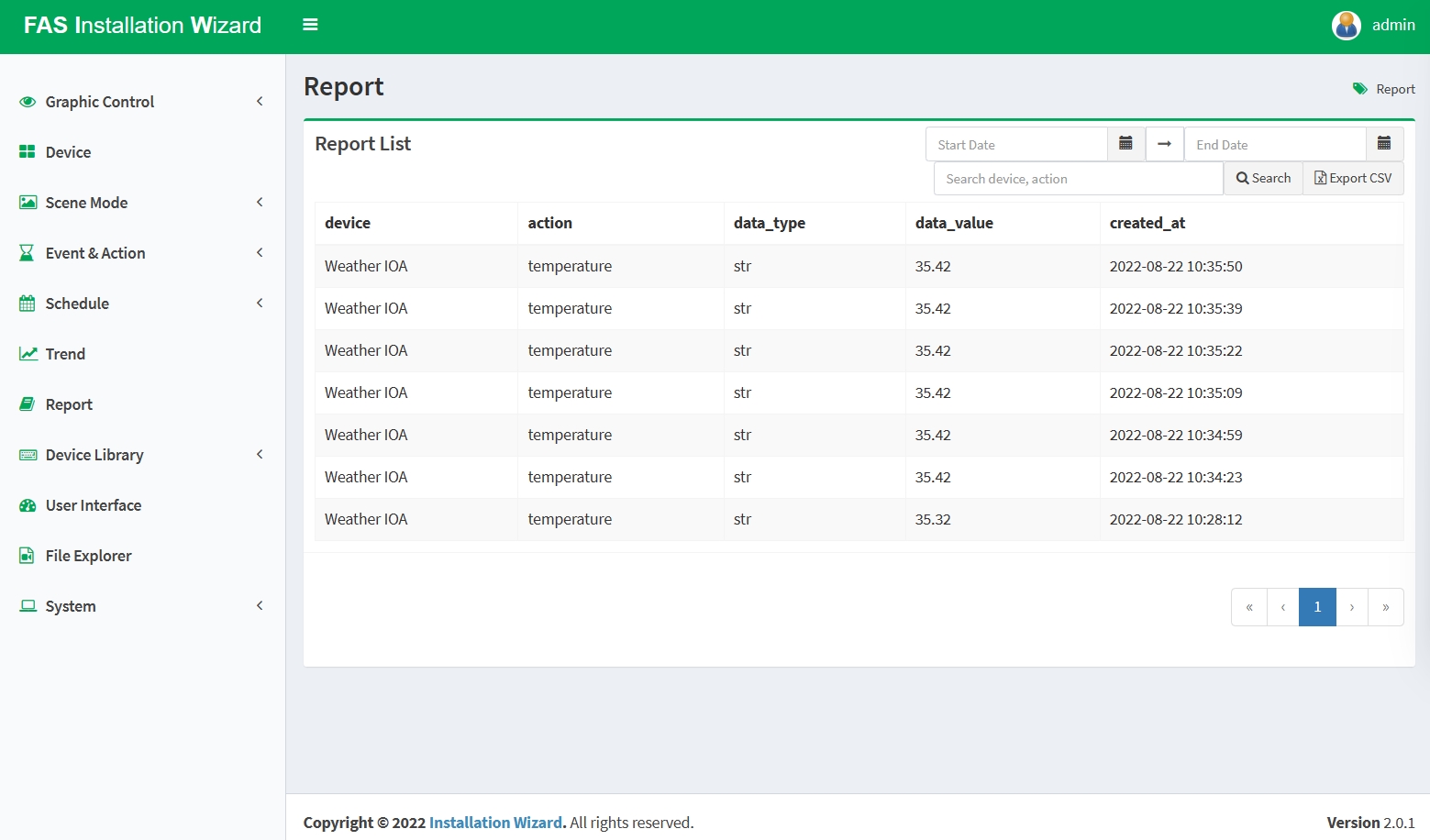The image size is (1430, 840).
Task: Click the Search device, action field
Action: (x=1078, y=179)
